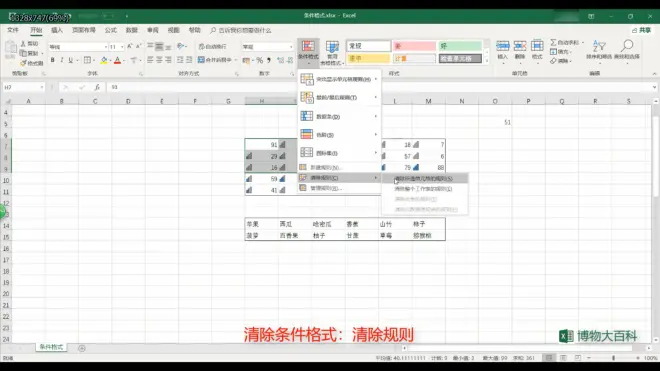
Task: Click the Decrease Indent icon
Action: point(180,60)
